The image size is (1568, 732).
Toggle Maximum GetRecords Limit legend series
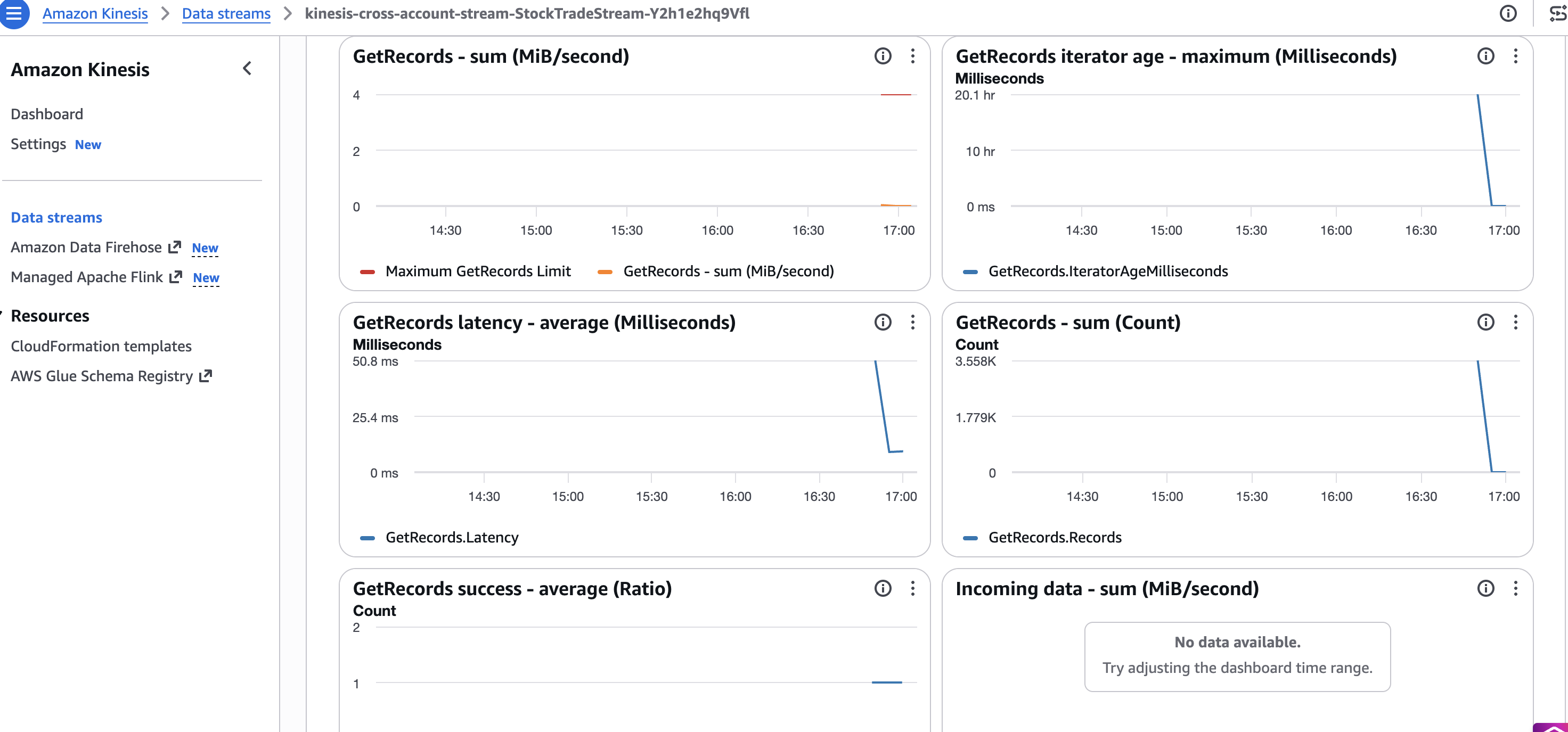click(466, 271)
